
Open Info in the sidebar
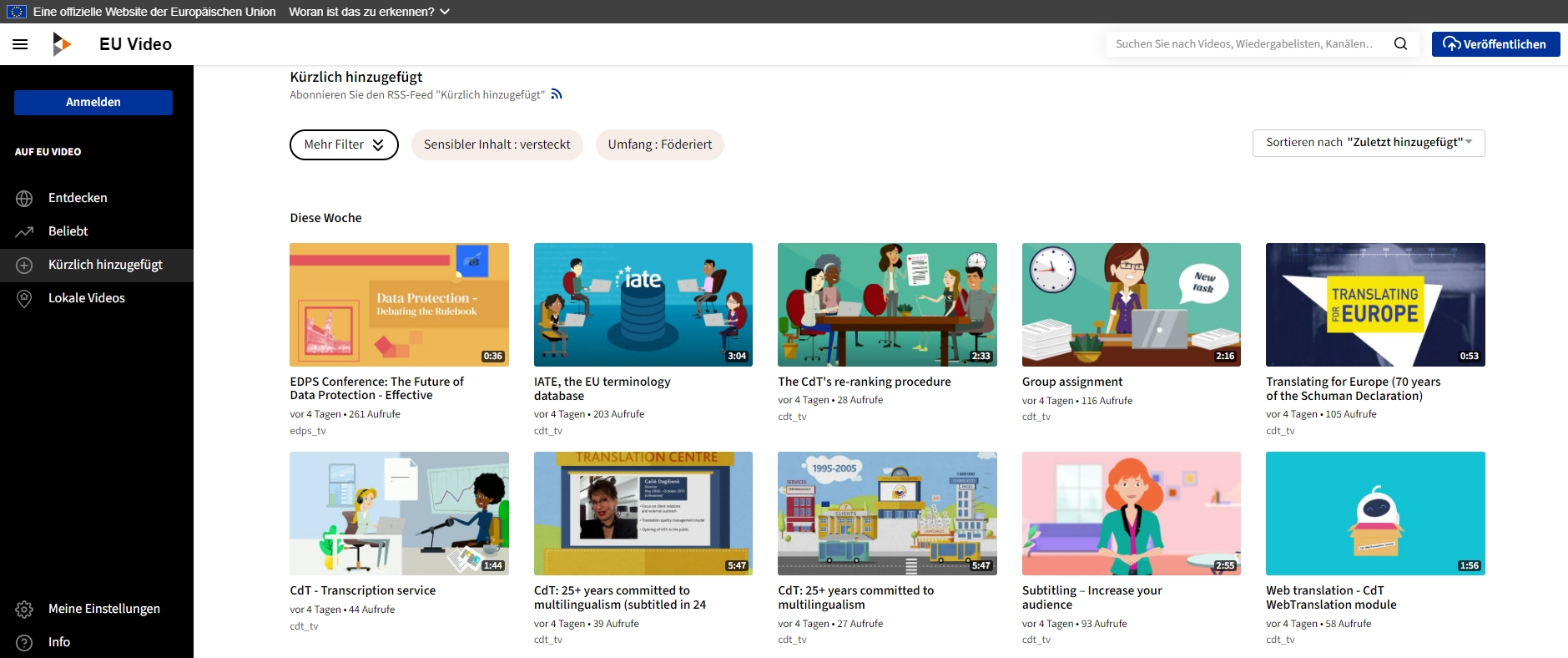[97, 642]
